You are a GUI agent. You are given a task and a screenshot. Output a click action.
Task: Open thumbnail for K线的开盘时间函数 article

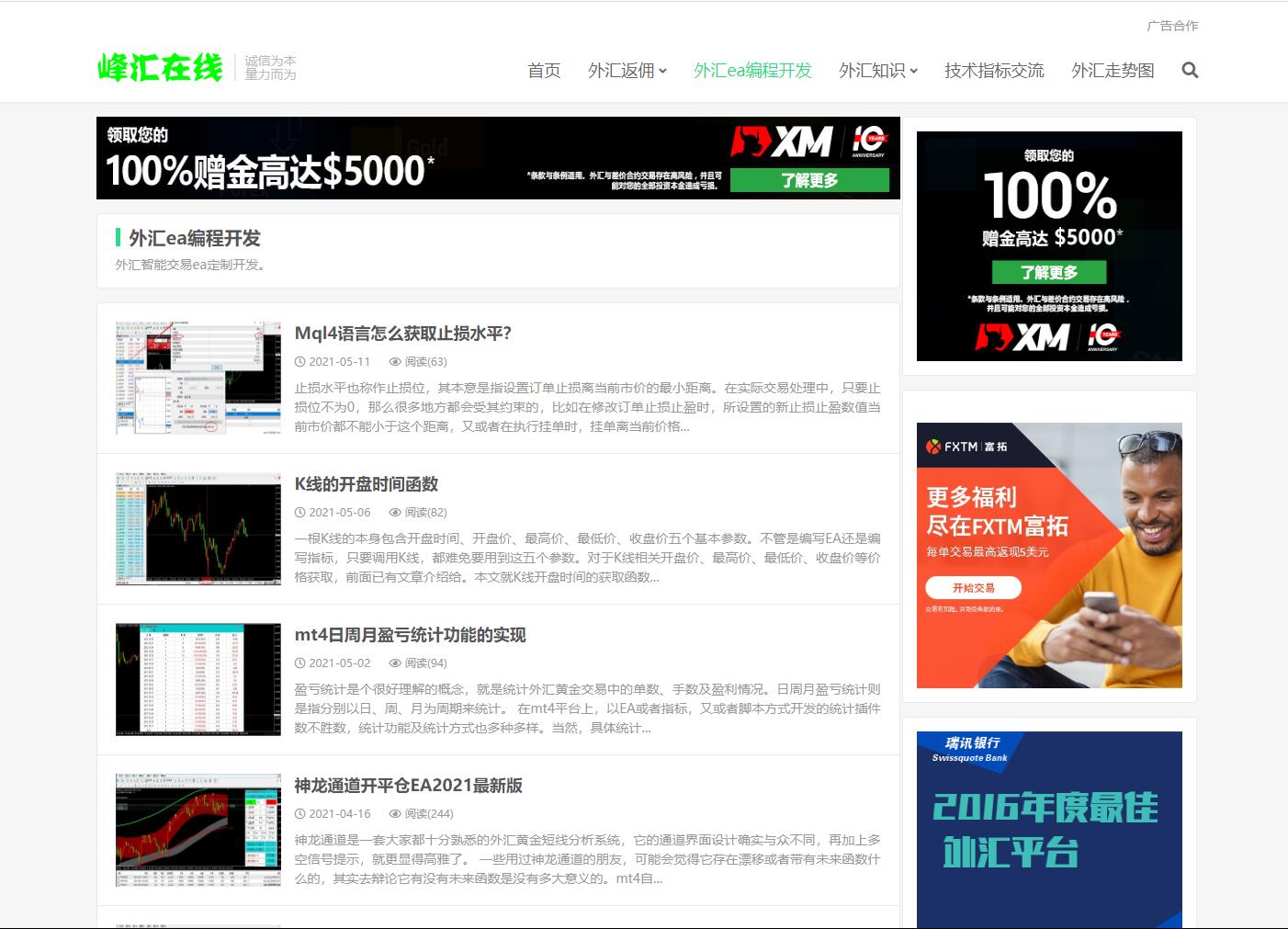click(x=198, y=528)
